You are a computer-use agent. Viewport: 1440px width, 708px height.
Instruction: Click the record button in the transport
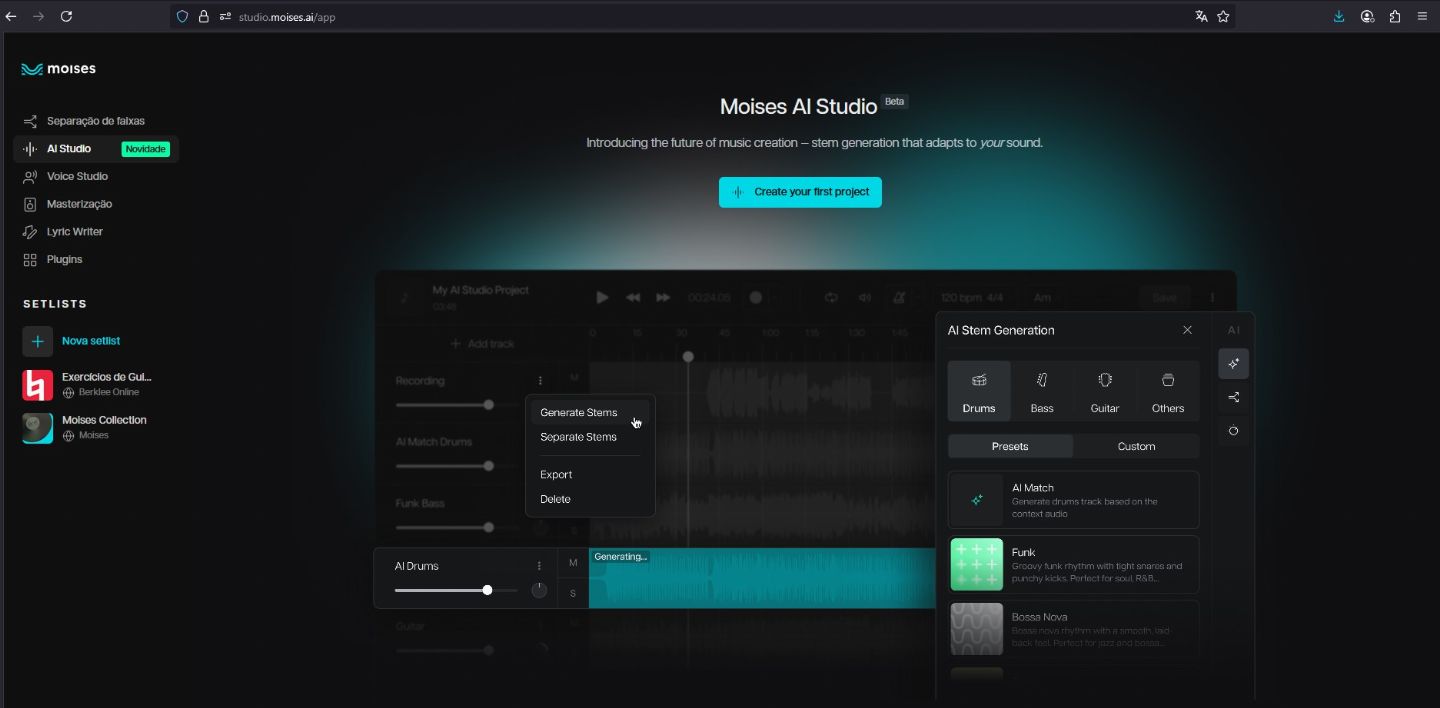tap(756, 297)
